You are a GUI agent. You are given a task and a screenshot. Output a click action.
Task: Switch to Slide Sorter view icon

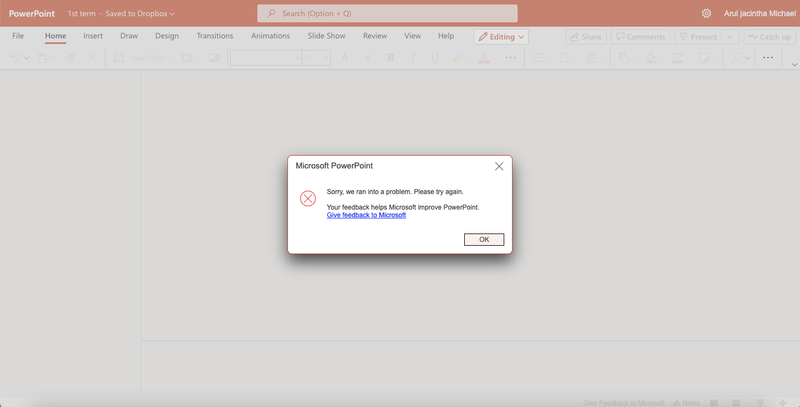coord(736,402)
